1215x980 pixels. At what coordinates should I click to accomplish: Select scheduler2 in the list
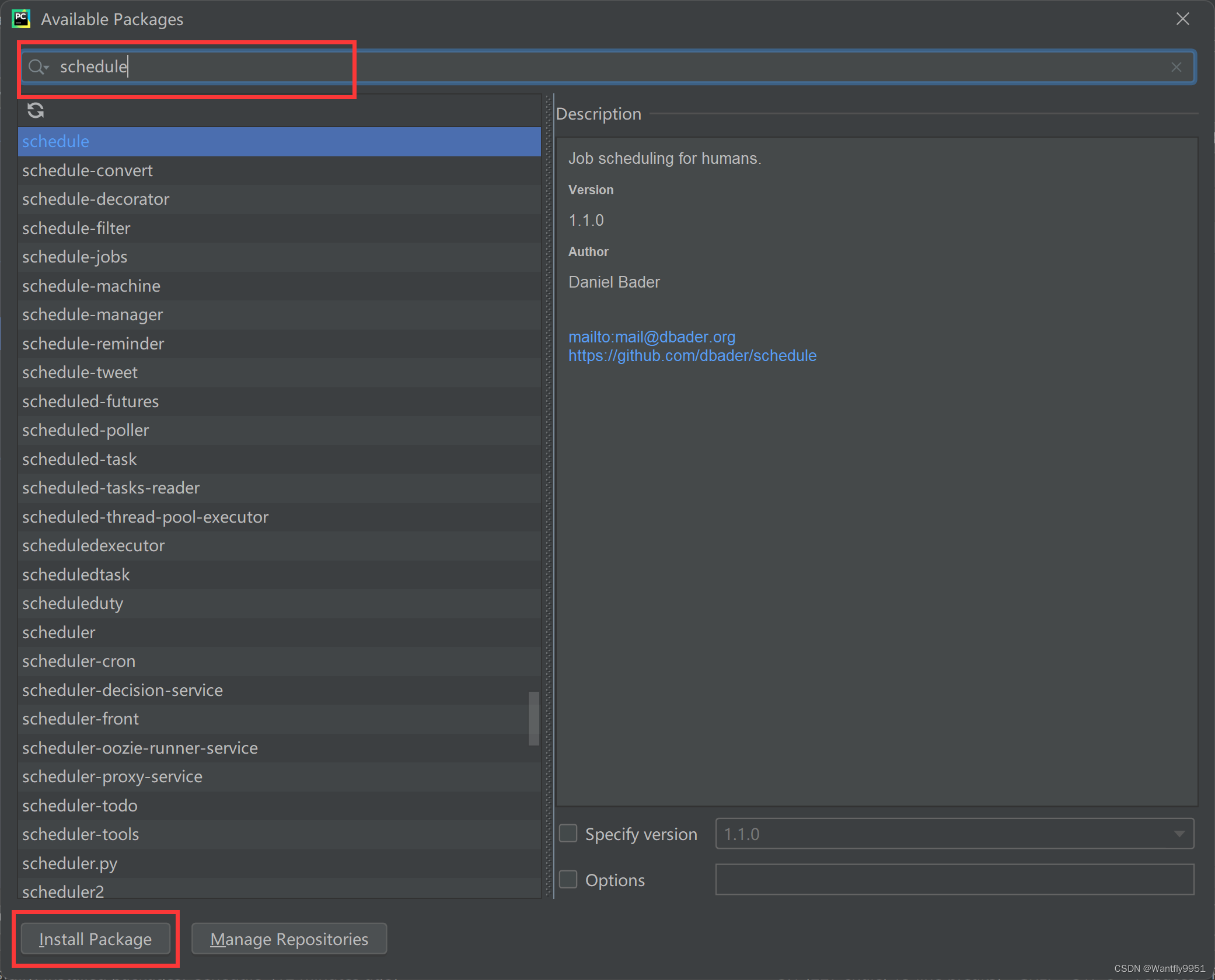tap(280, 888)
